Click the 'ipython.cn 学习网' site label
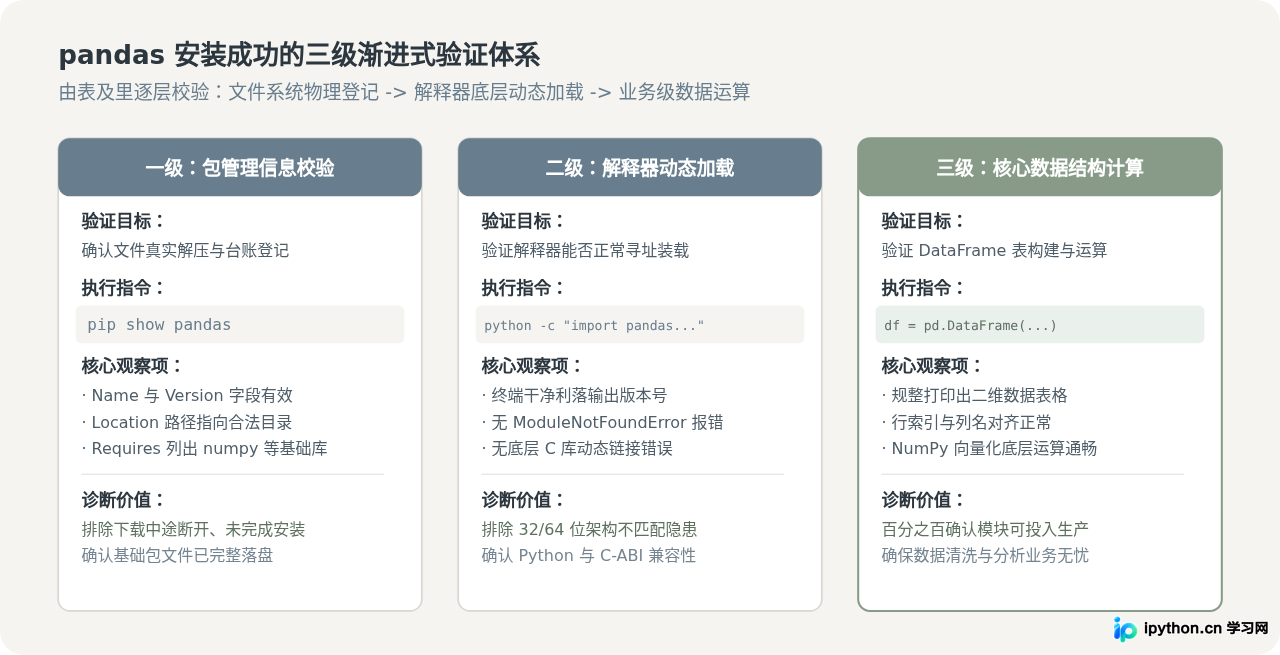Screen dimensions: 1280x655 [1206, 629]
